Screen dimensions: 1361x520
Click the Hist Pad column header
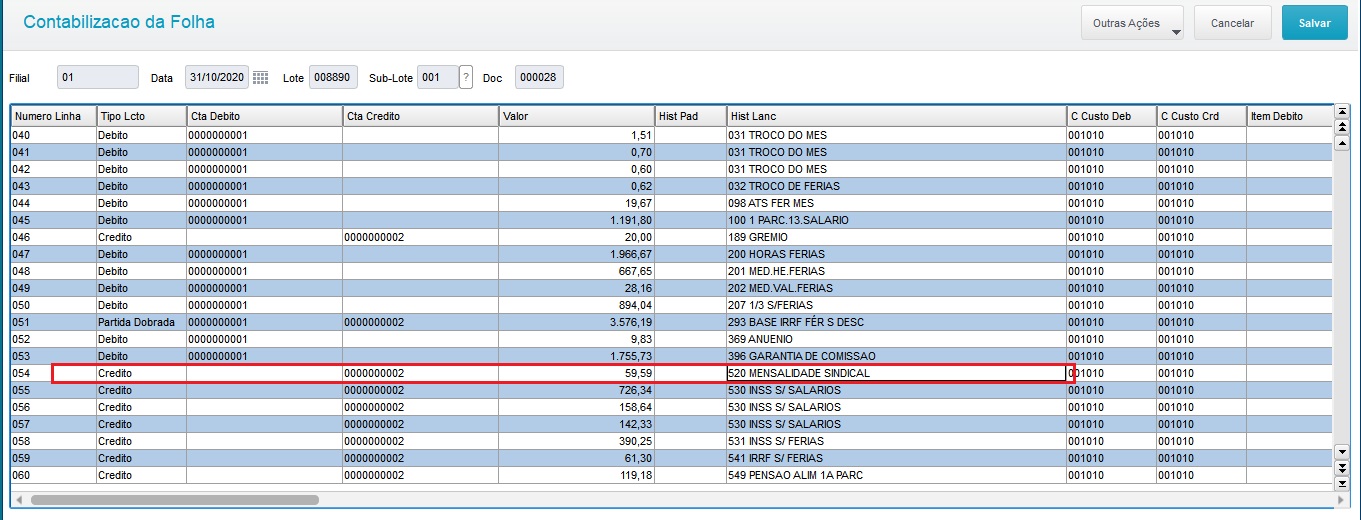(x=691, y=116)
